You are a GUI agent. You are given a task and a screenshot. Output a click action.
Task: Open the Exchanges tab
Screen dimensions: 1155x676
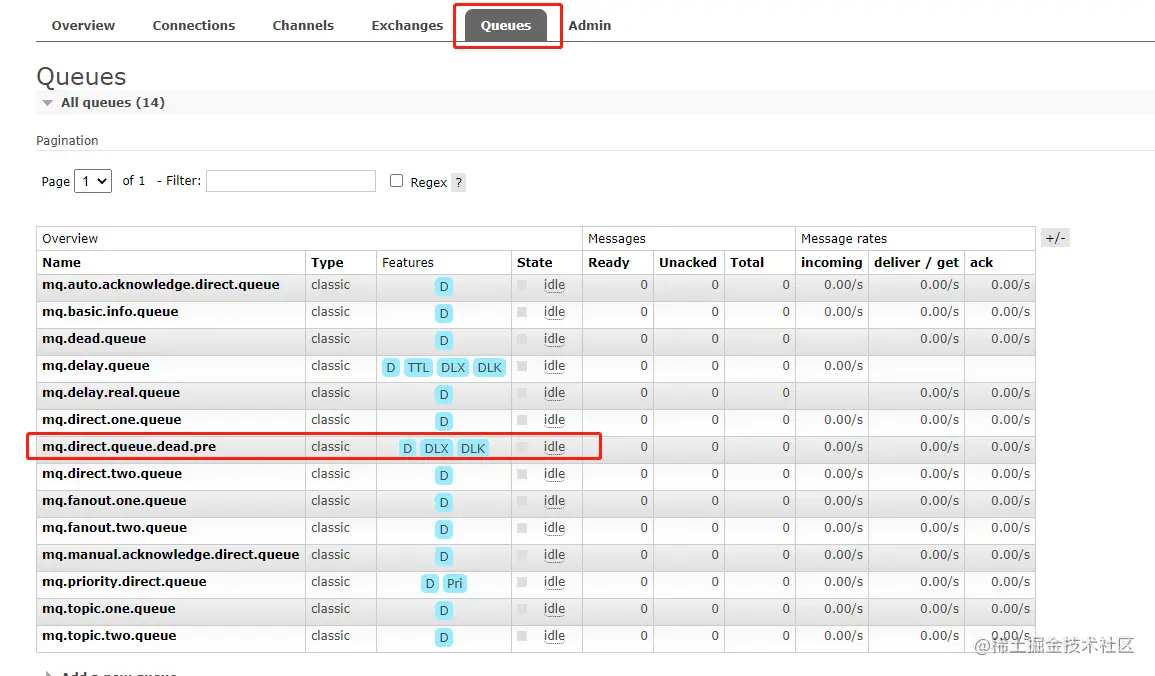coord(407,25)
